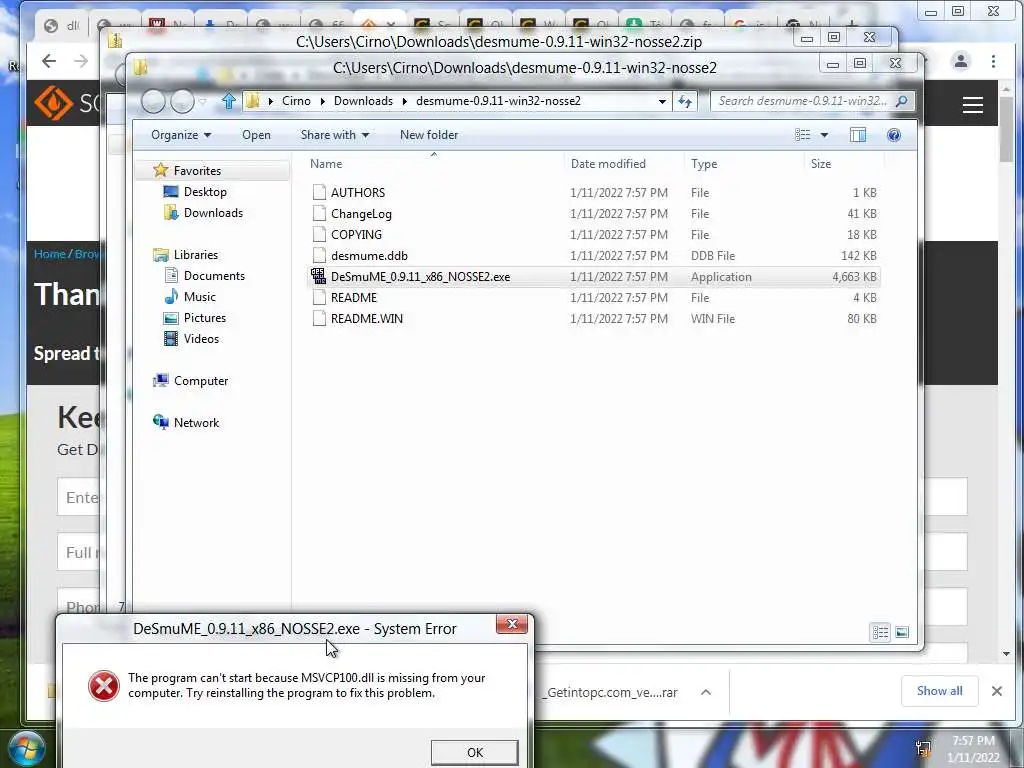
Task: Click Show all in browser downloads bar
Action: [x=939, y=691]
